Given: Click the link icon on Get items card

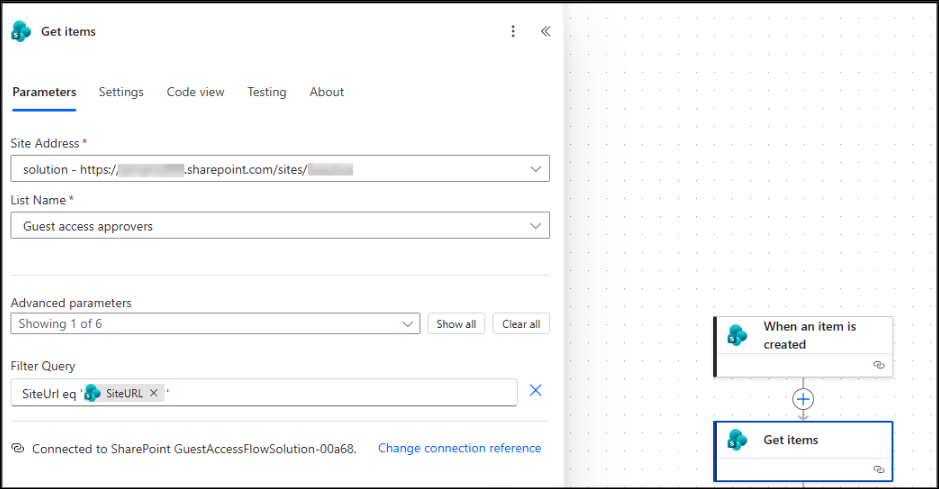Looking at the screenshot, I should [x=878, y=469].
